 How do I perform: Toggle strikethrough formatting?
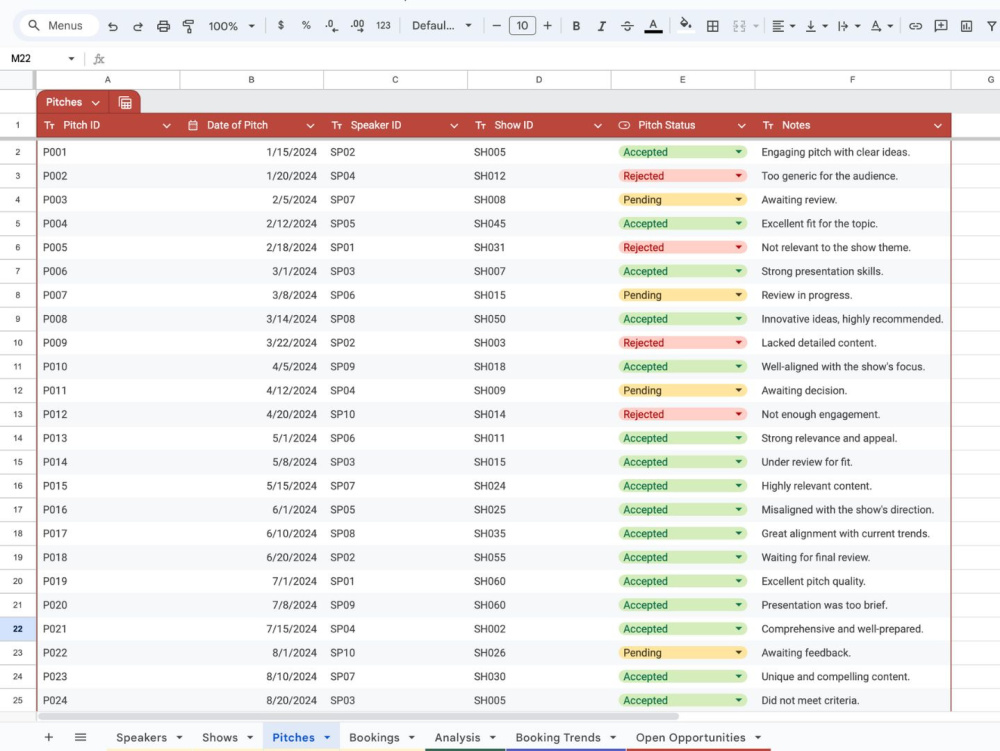coord(627,26)
